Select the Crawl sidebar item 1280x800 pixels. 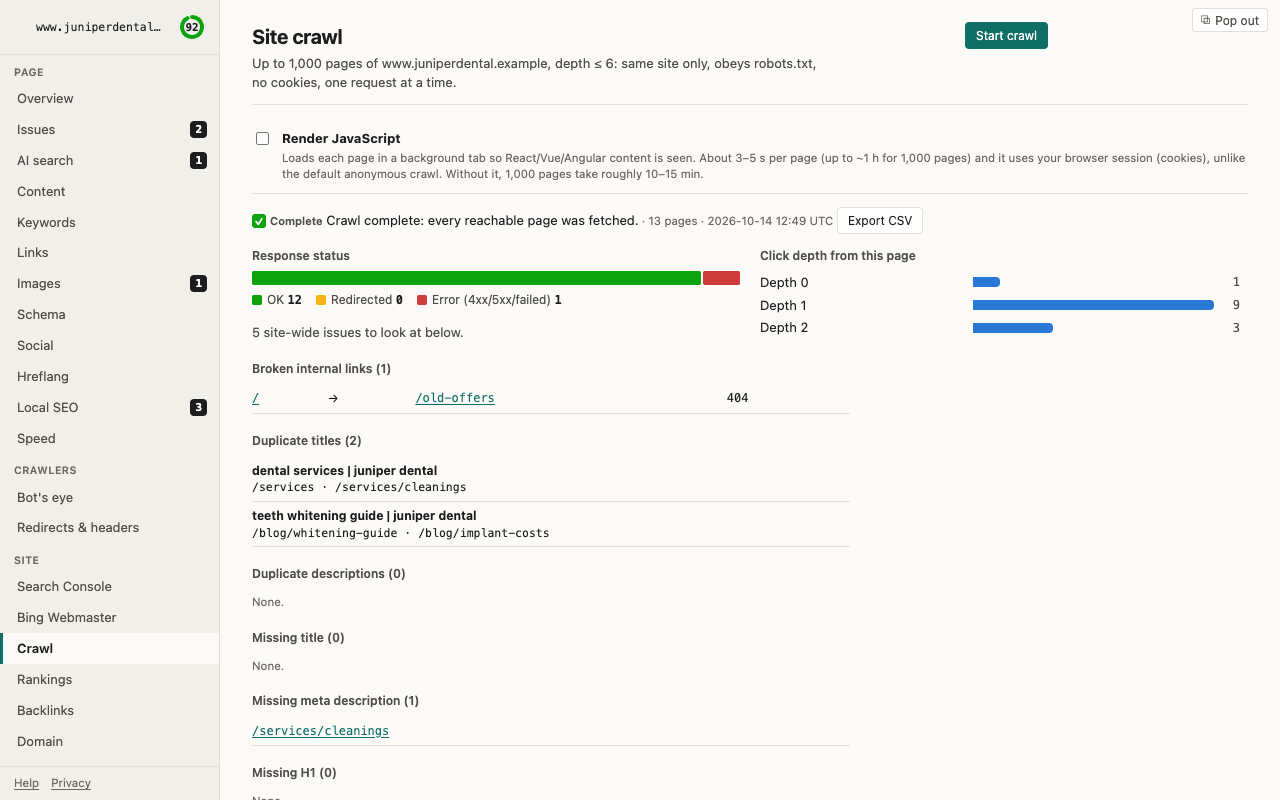(x=110, y=648)
